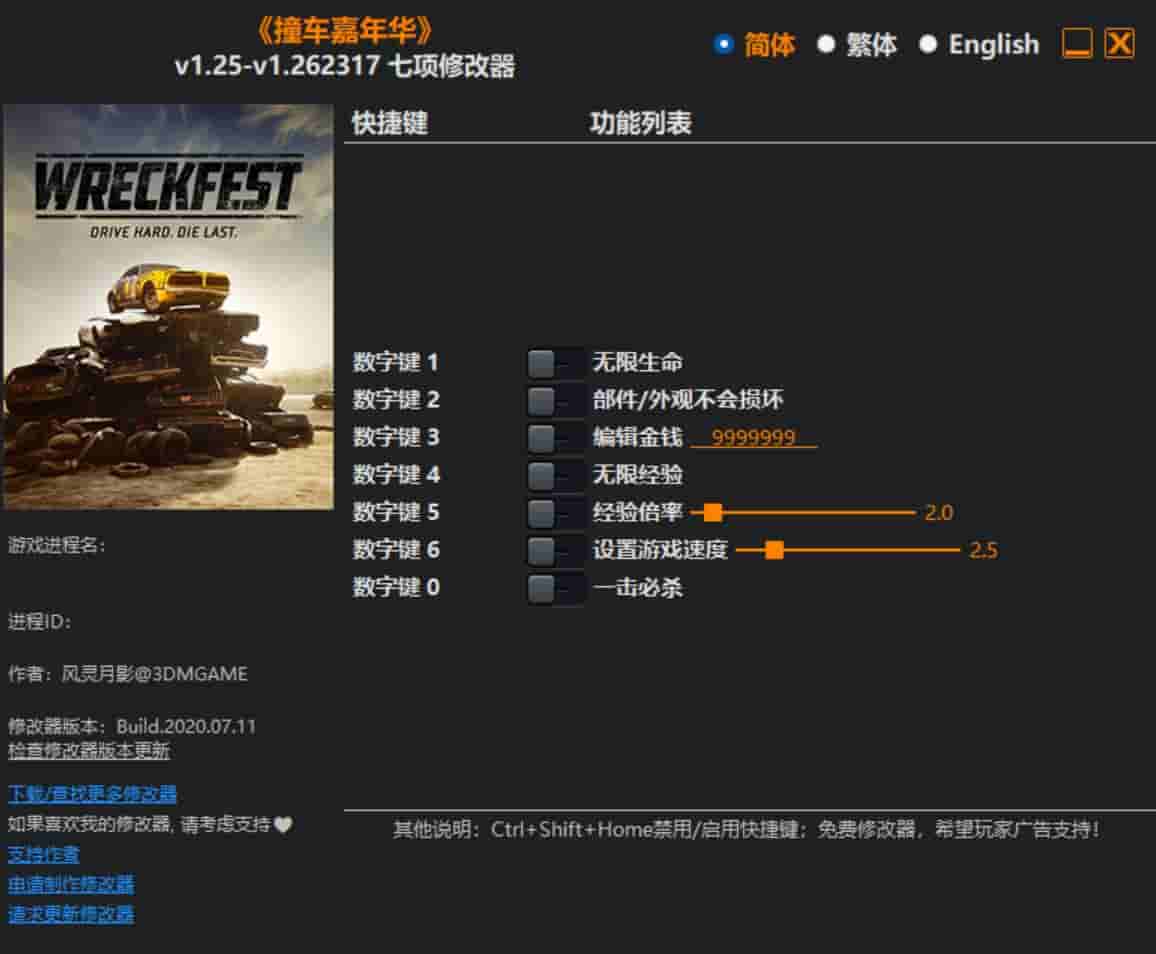Click the Wreckfest cover art thumbnail
Screen dimensions: 1156x954
[x=168, y=306]
